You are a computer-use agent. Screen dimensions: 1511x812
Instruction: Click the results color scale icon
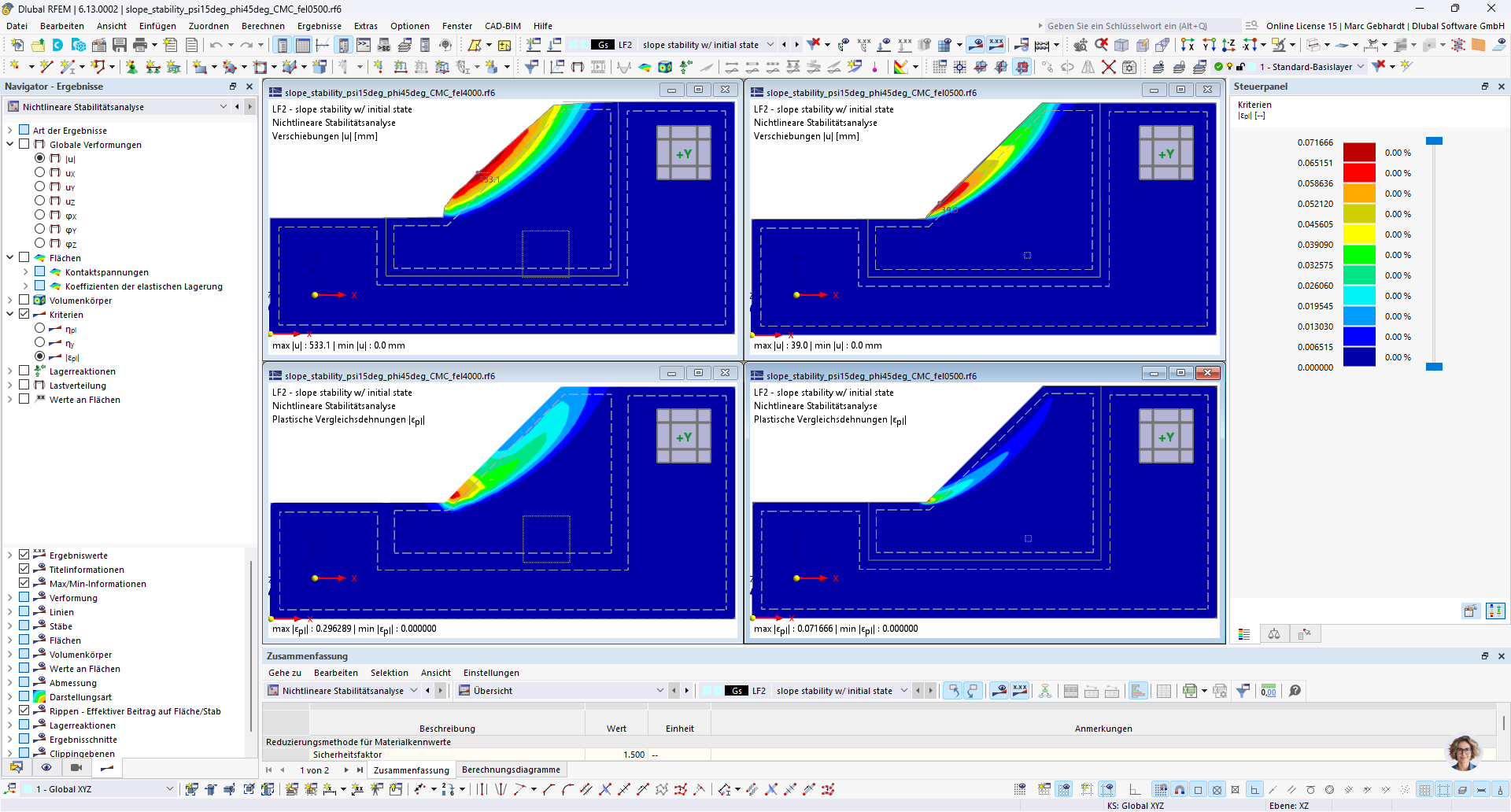point(902,67)
